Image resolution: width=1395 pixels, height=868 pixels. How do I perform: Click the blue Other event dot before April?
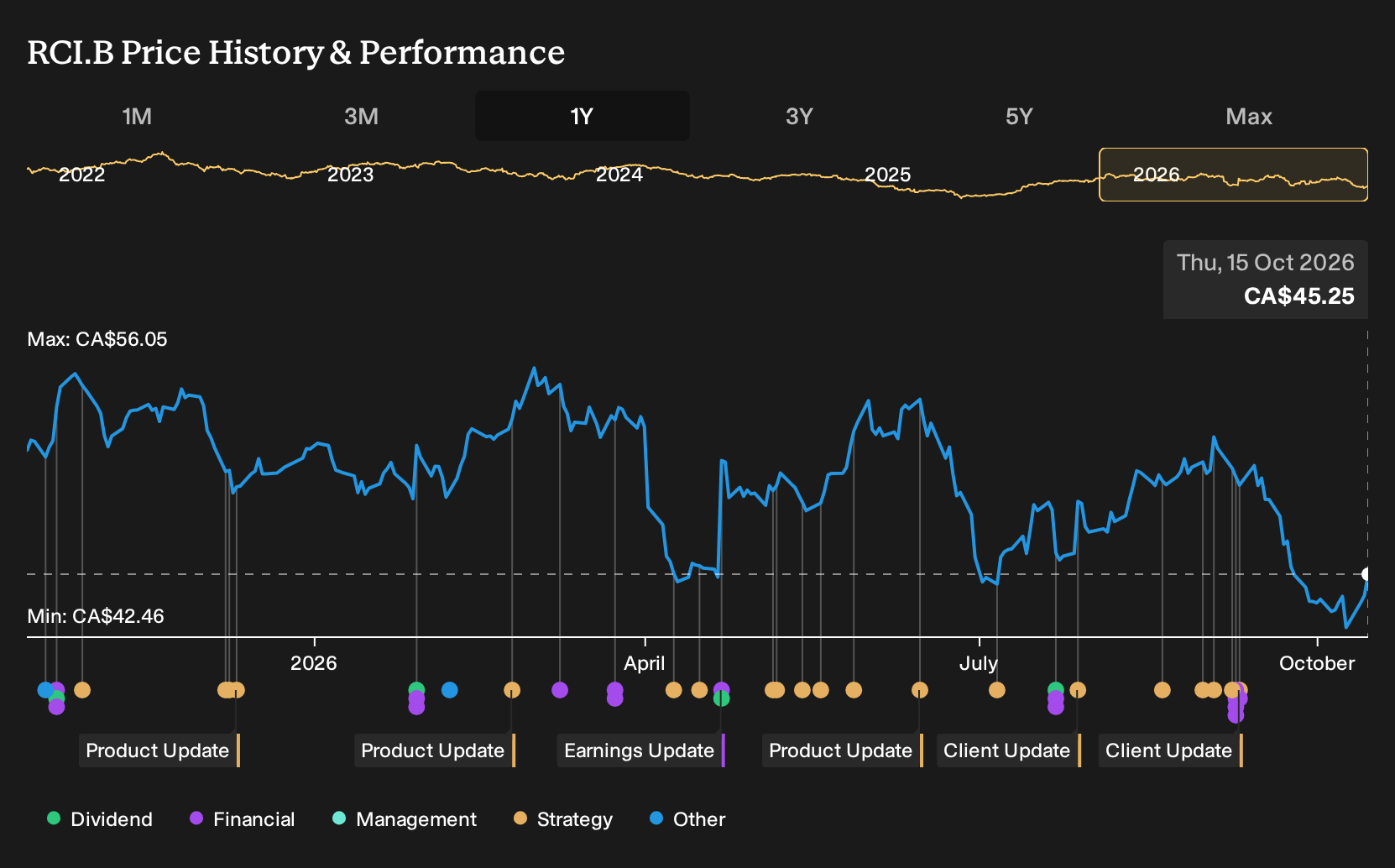tap(450, 690)
